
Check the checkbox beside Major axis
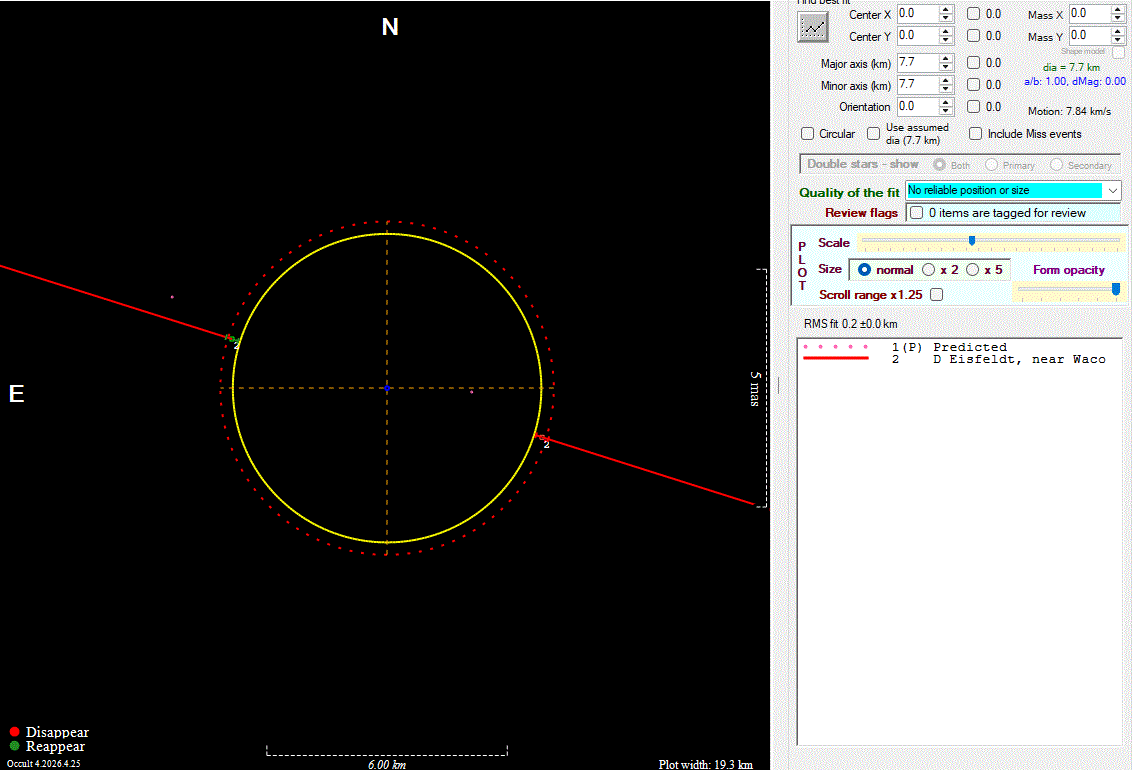pos(973,63)
